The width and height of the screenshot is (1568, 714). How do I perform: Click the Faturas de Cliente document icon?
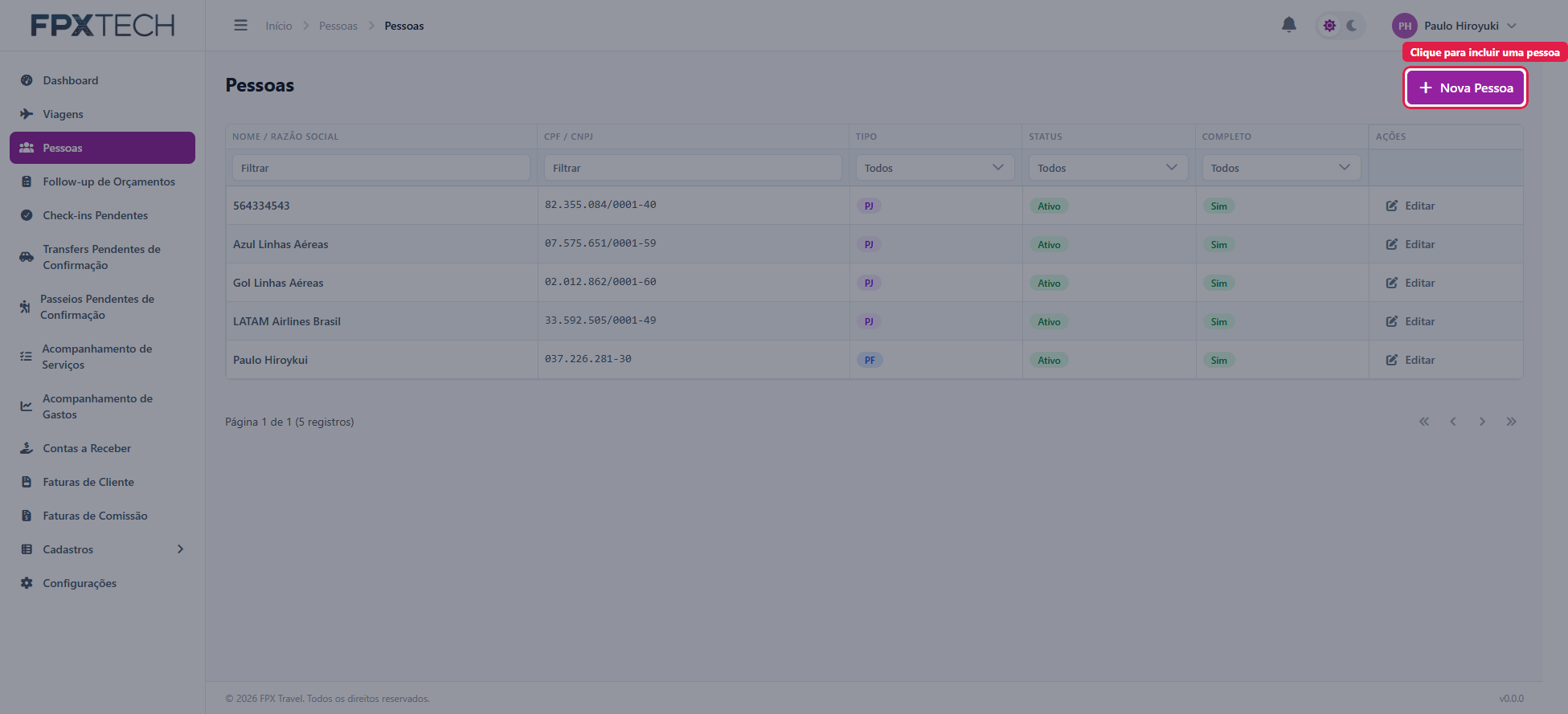pos(27,482)
